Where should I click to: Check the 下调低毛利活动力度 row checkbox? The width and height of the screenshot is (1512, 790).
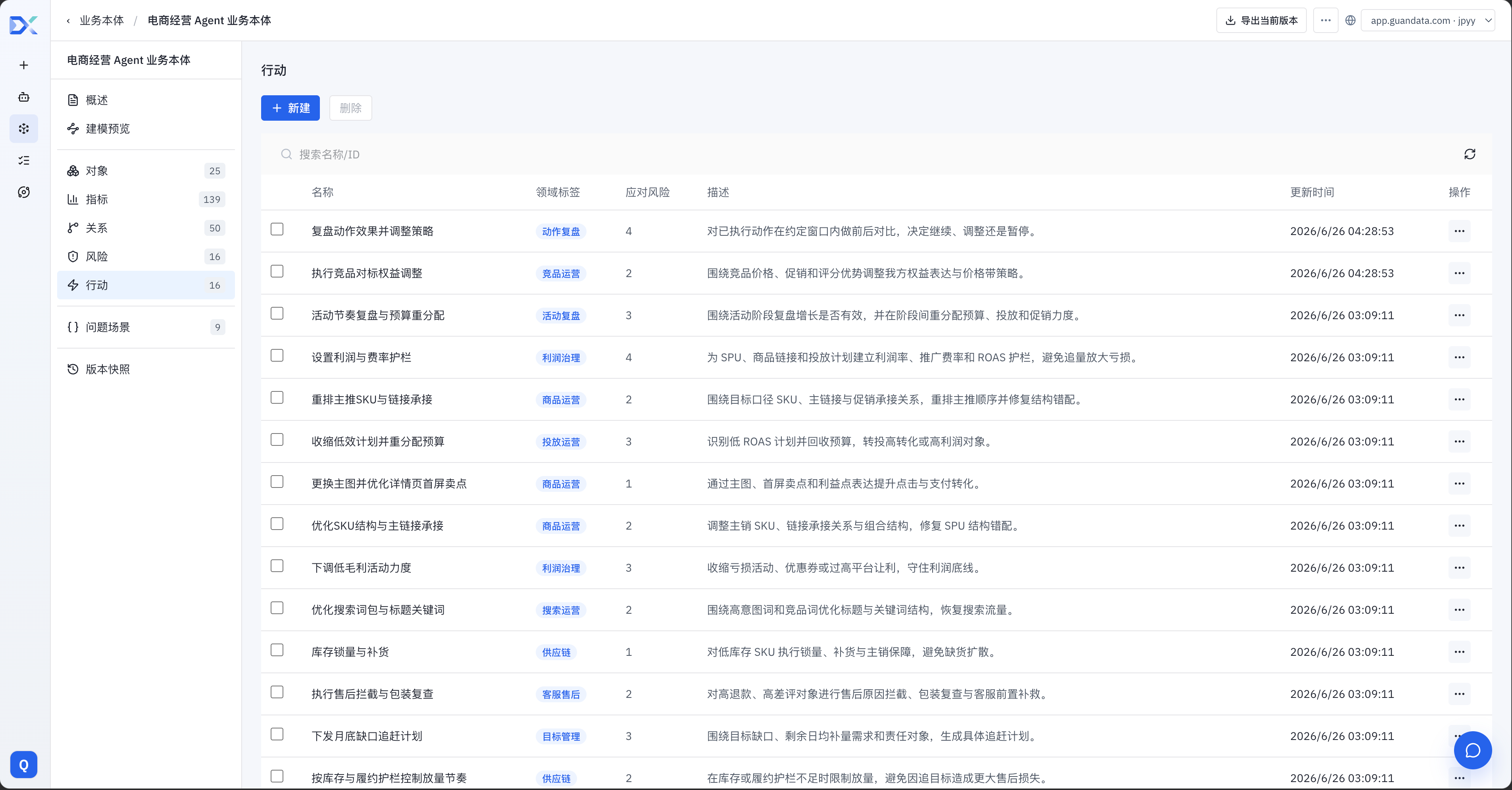277,566
